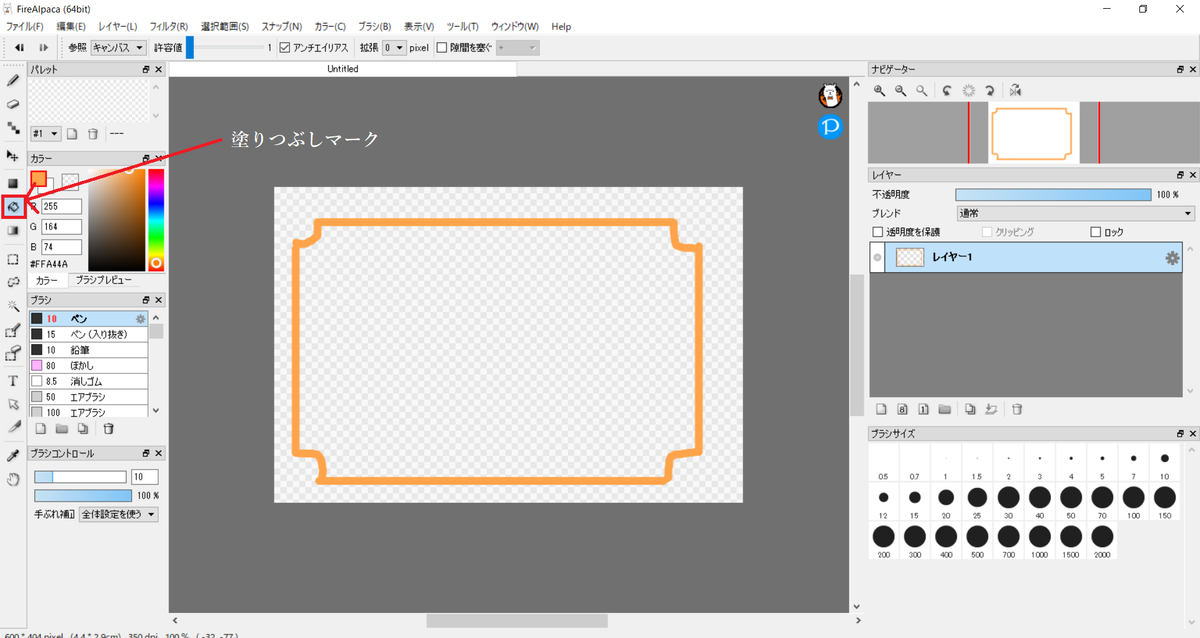Pick the brush size 100 dot

1133,497
